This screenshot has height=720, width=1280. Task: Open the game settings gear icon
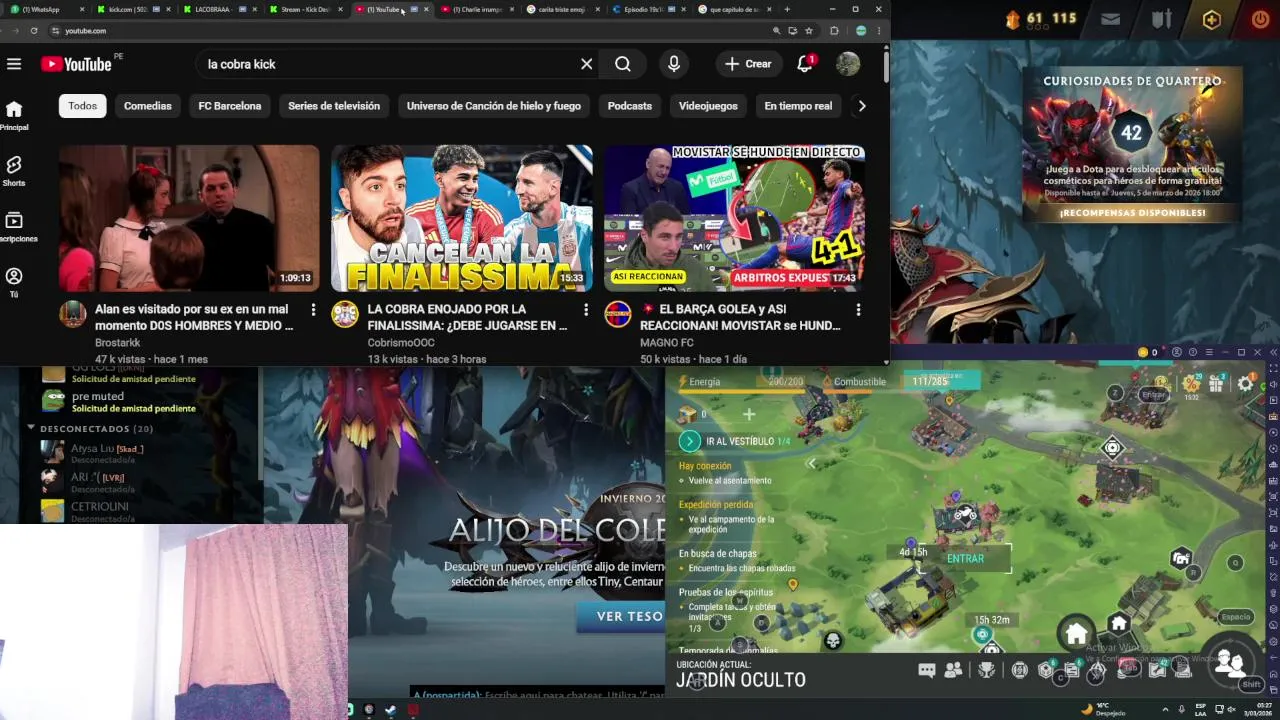[1245, 383]
